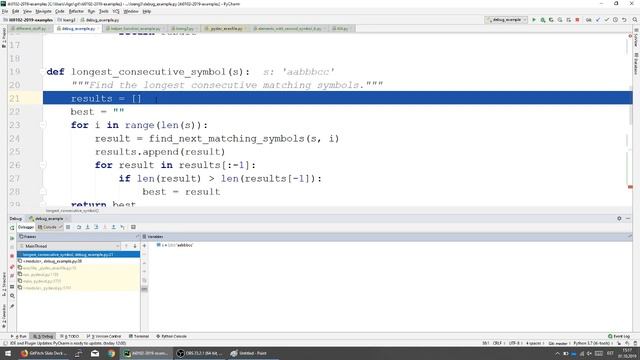Toggle fold marker at for loop line 23
This screenshot has width=640, height=360.
pyautogui.click(x=42, y=125)
